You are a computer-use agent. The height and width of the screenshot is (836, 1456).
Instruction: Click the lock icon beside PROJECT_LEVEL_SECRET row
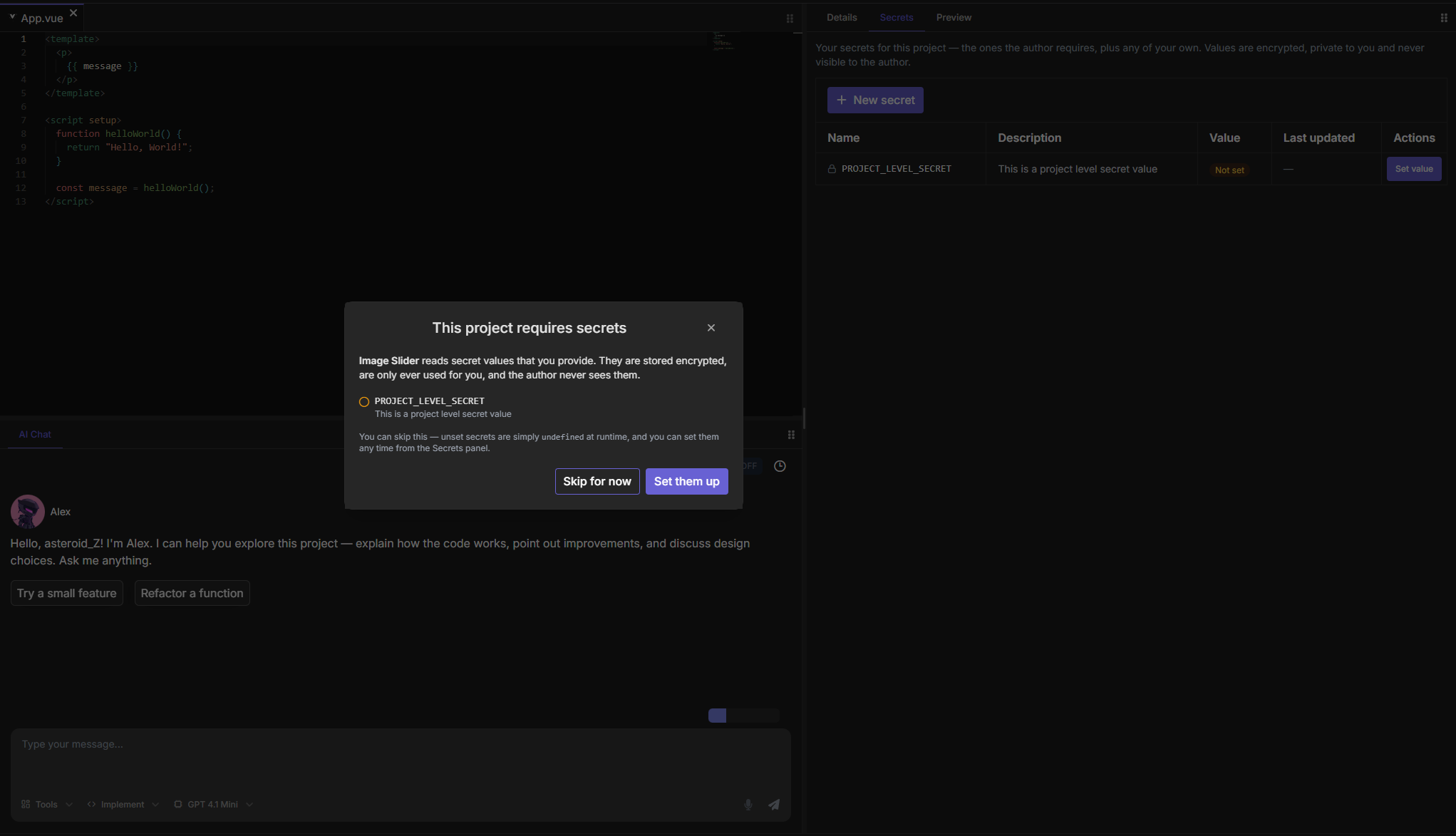(x=832, y=169)
